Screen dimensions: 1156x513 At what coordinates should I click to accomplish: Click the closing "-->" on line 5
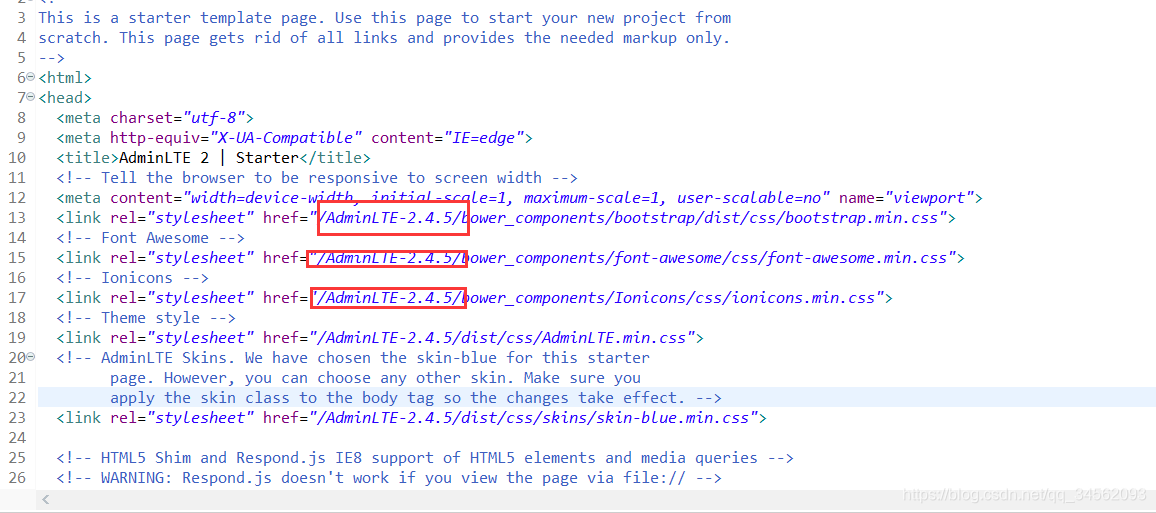coord(52,57)
